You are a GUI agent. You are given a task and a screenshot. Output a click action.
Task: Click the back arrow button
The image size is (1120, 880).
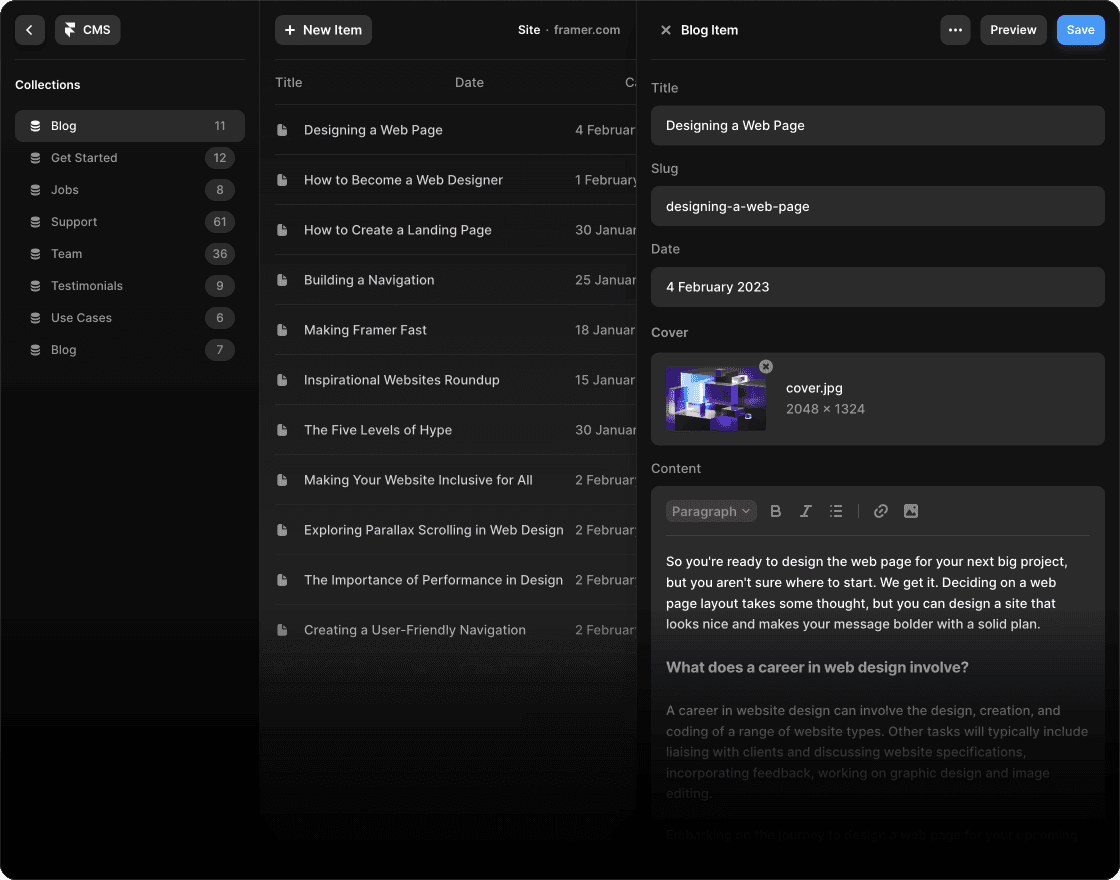(30, 30)
